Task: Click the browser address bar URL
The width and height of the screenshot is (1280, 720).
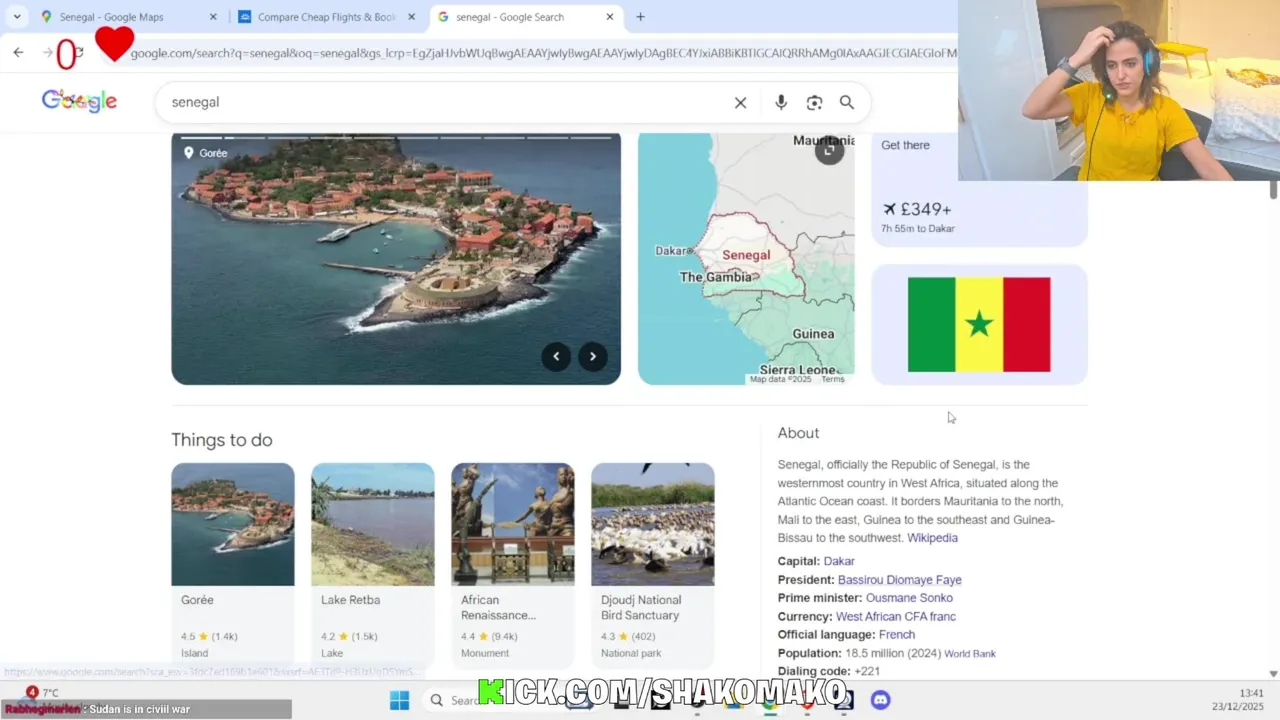Action: pyautogui.click(x=543, y=53)
